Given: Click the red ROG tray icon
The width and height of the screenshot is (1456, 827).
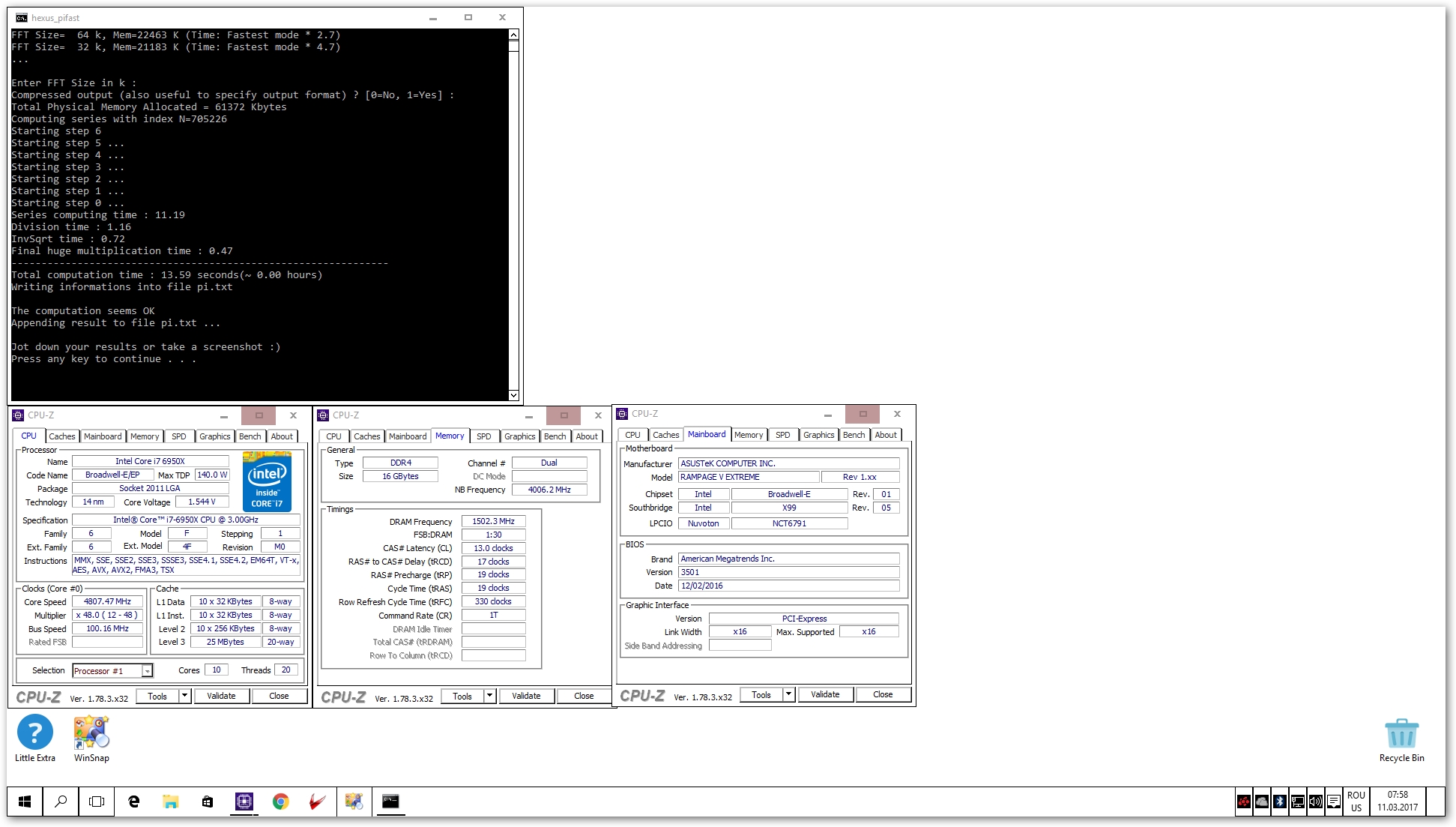Looking at the screenshot, I should tap(1244, 802).
